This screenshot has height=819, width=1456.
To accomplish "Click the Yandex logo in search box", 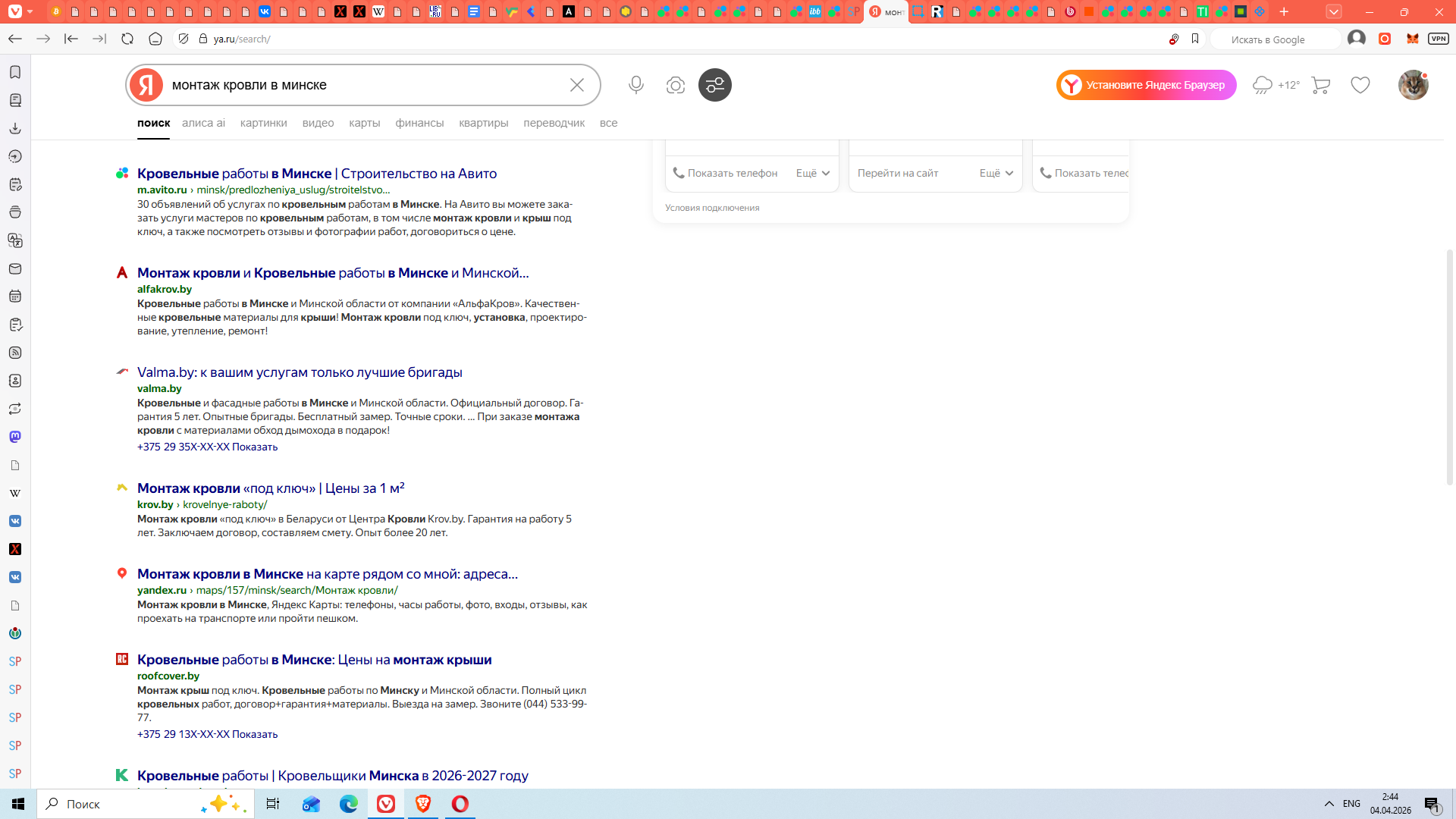I will [x=146, y=85].
